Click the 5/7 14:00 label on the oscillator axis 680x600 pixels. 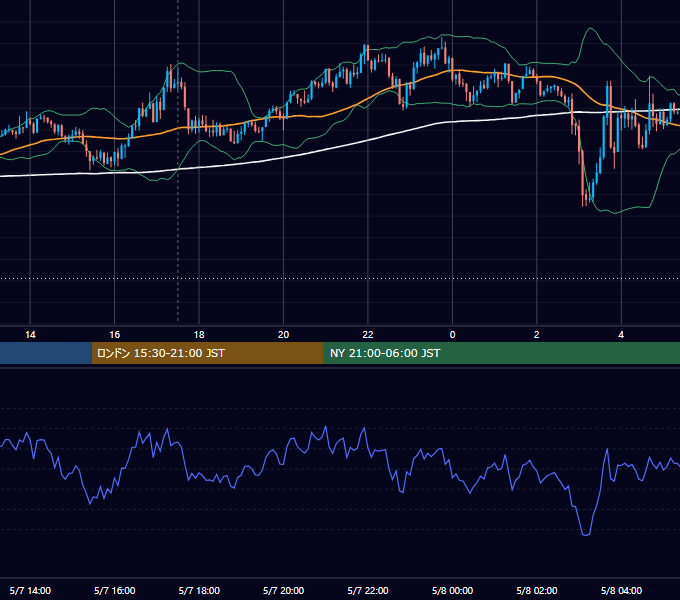[30, 590]
